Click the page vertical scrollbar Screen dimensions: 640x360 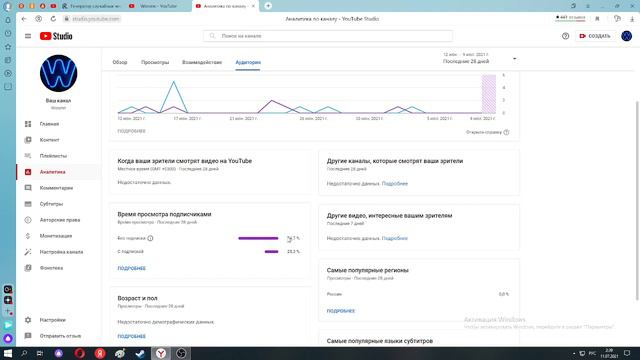tap(637, 200)
